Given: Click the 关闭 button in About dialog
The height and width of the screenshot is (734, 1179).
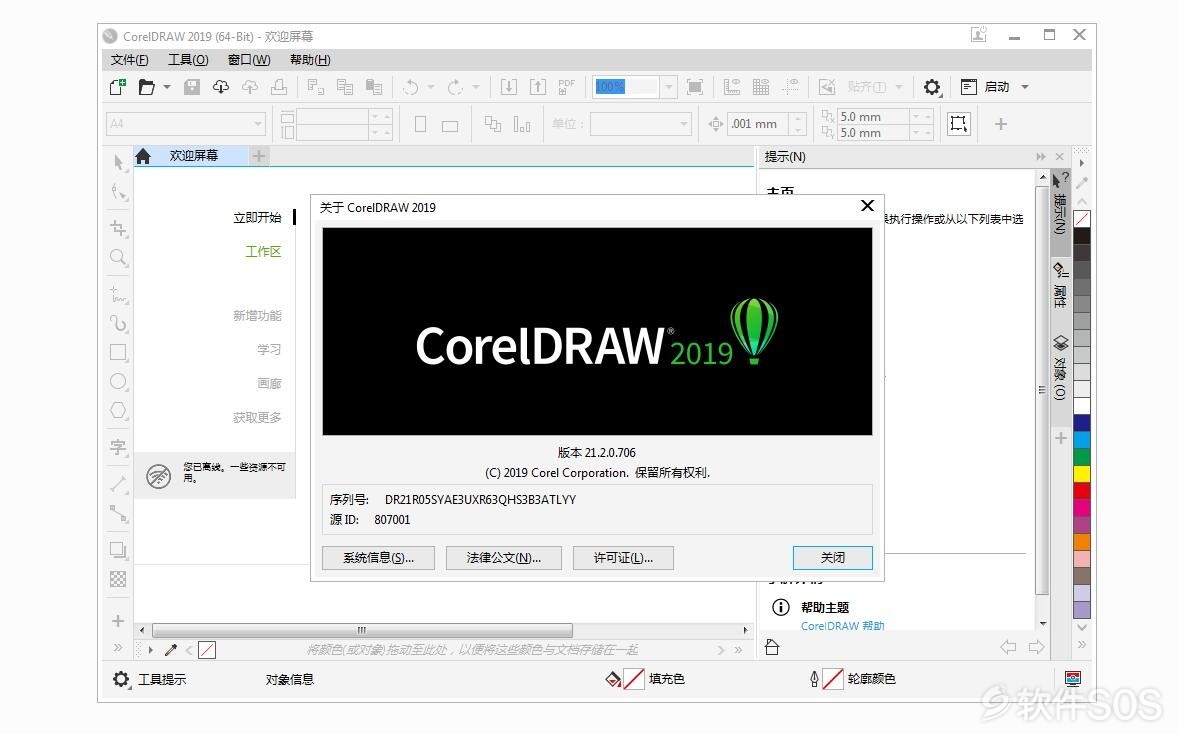Looking at the screenshot, I should pyautogui.click(x=832, y=557).
